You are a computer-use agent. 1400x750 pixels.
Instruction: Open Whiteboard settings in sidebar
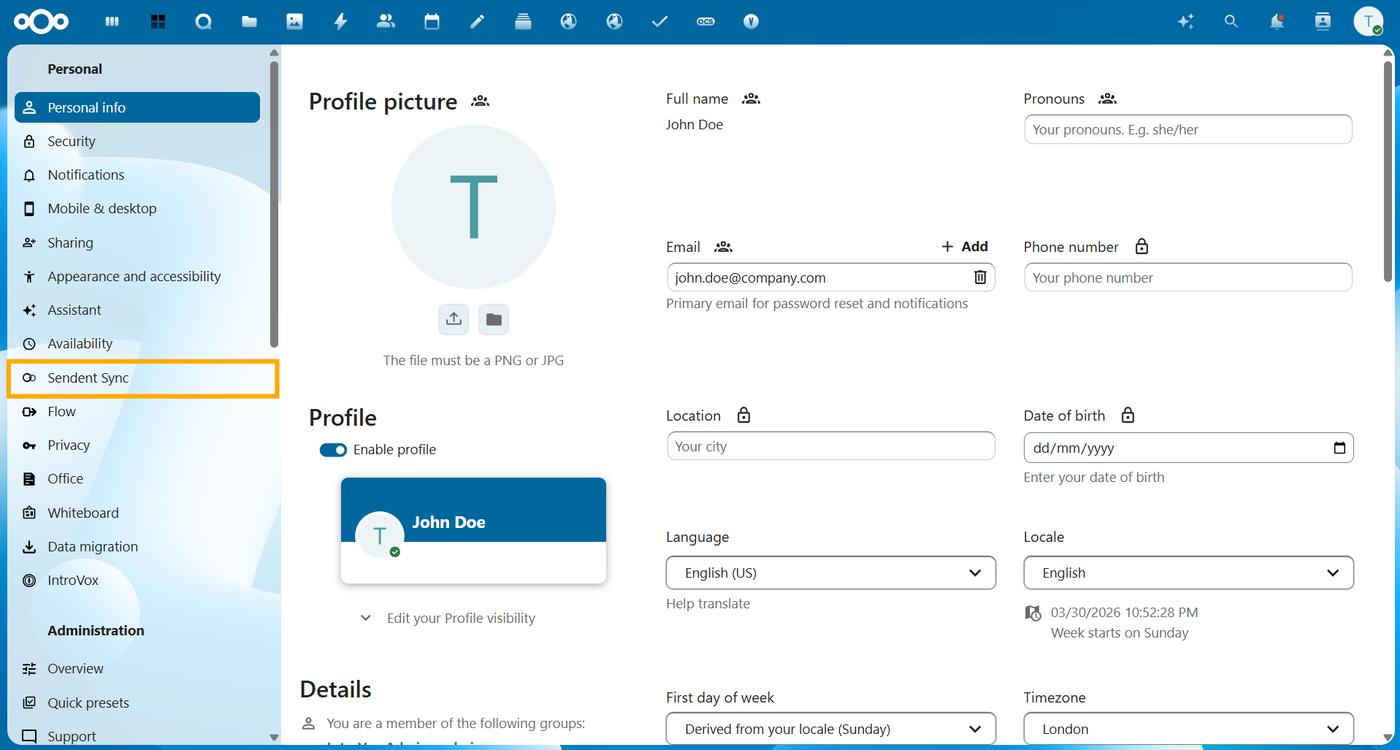click(x=137, y=513)
